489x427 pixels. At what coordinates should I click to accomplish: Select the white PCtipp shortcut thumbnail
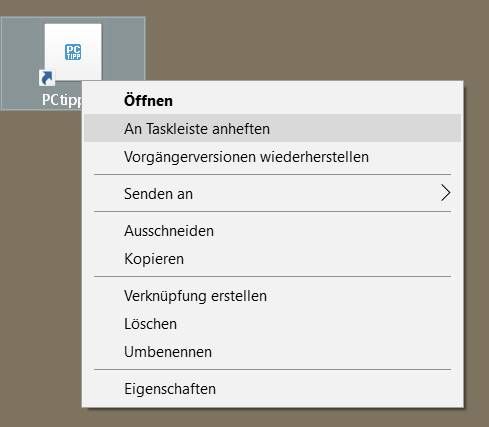click(x=73, y=52)
